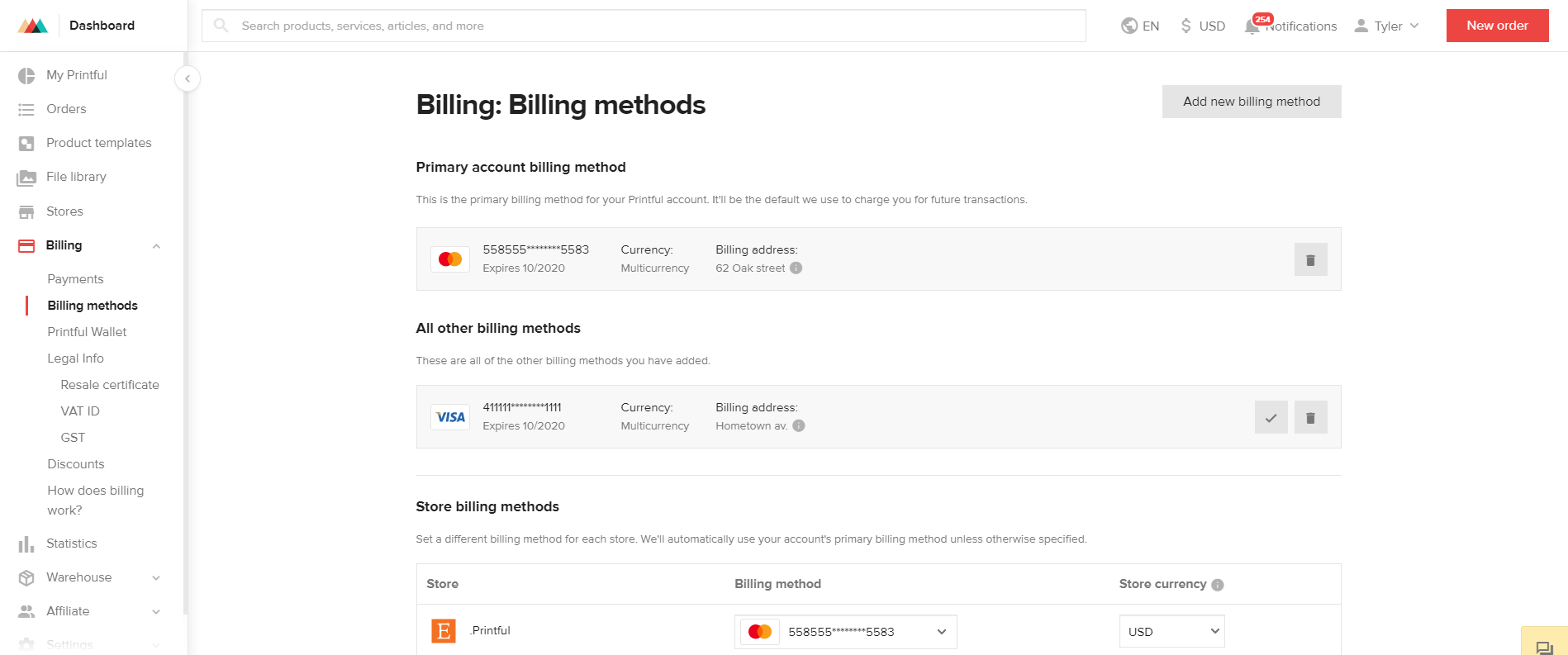Focus the search products input field
Image resolution: width=1568 pixels, height=655 pixels.
pyautogui.click(x=644, y=26)
